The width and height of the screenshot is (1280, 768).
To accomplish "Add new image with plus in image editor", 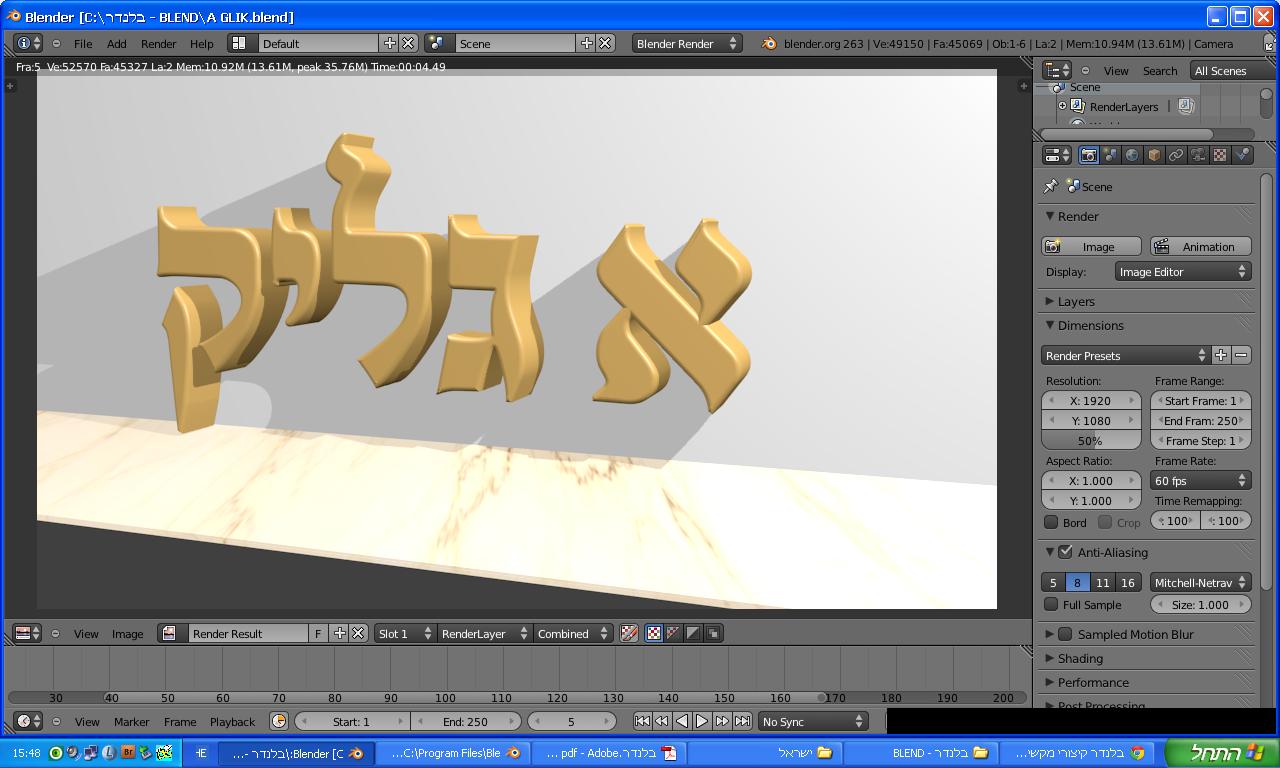I will coord(340,633).
